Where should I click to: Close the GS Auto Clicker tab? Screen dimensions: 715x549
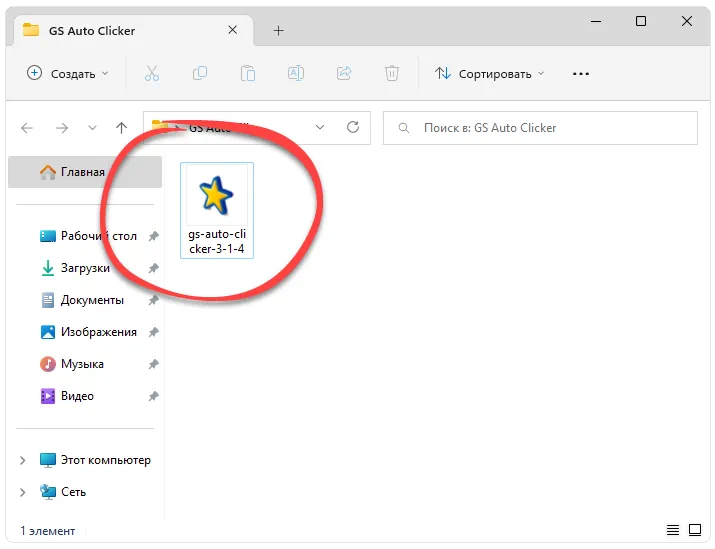pyautogui.click(x=233, y=30)
